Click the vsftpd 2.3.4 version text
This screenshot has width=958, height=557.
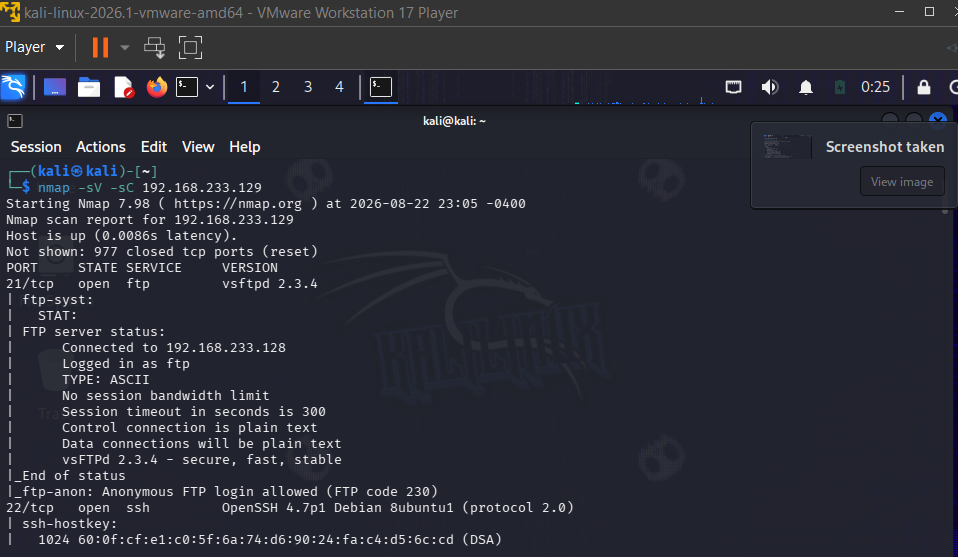pyautogui.click(x=269, y=283)
